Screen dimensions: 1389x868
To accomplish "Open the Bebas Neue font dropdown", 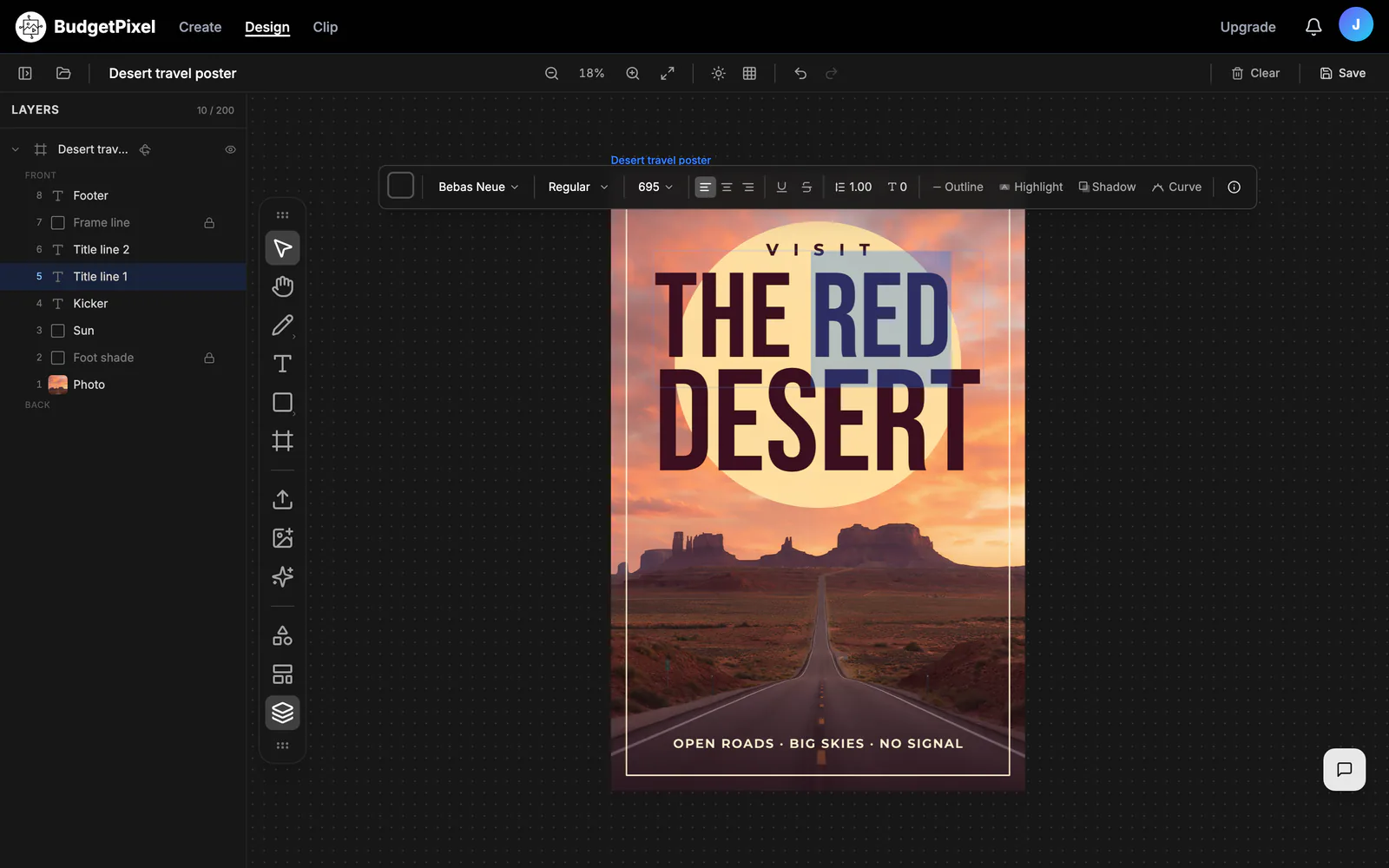I will [478, 187].
